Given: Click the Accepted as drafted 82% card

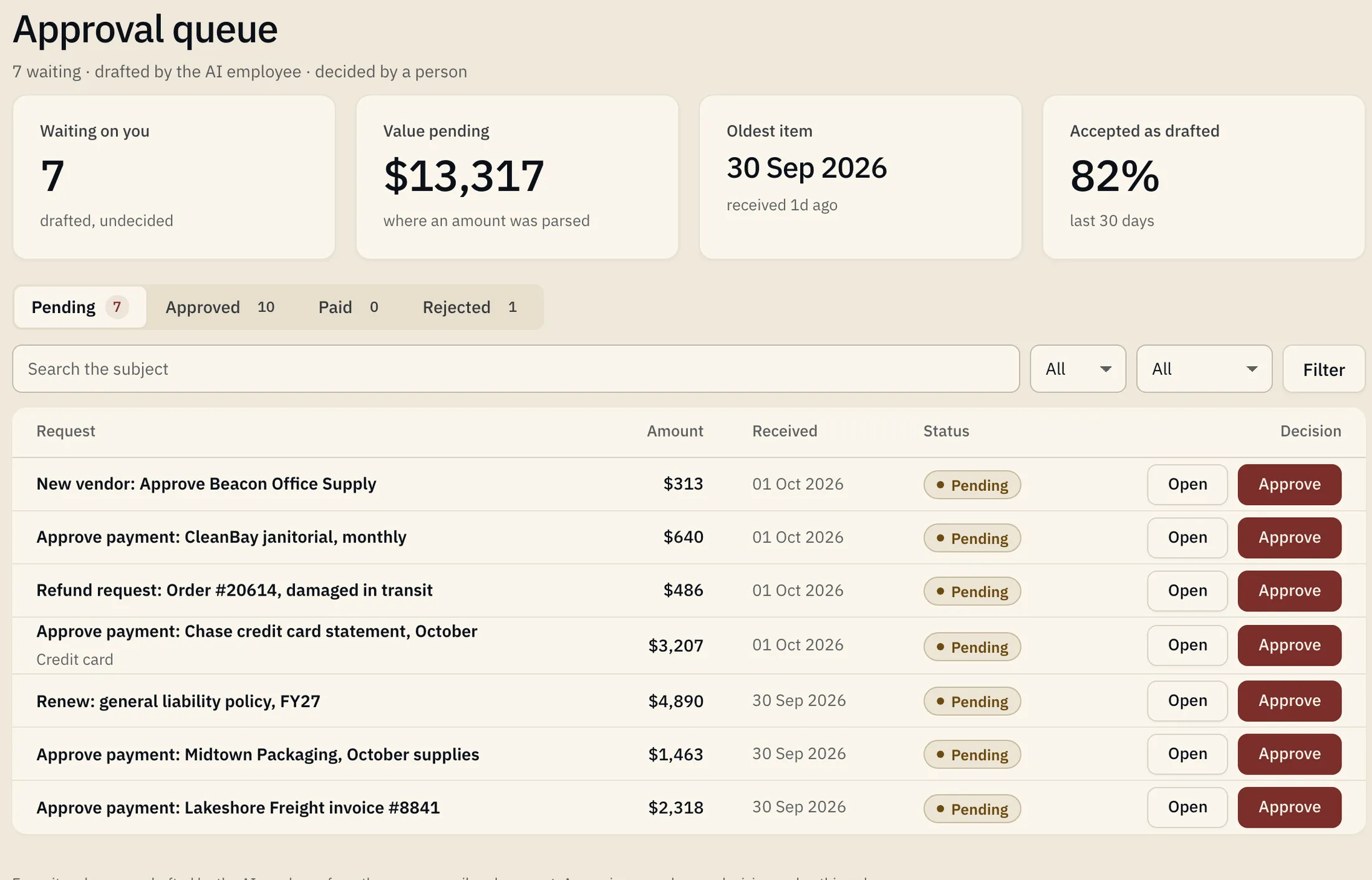Looking at the screenshot, I should coord(1204,177).
